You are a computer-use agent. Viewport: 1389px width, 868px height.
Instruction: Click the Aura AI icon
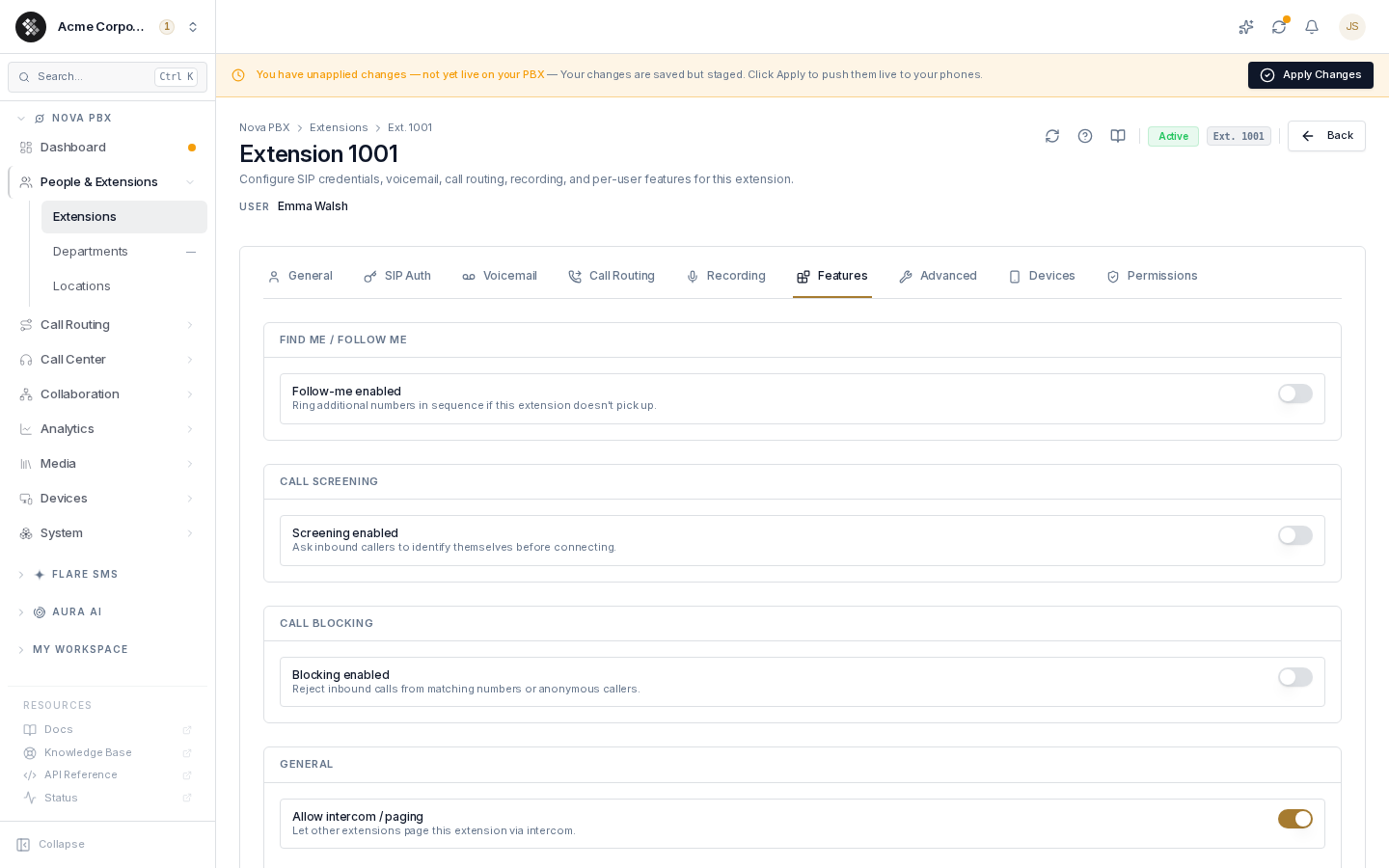[40, 612]
